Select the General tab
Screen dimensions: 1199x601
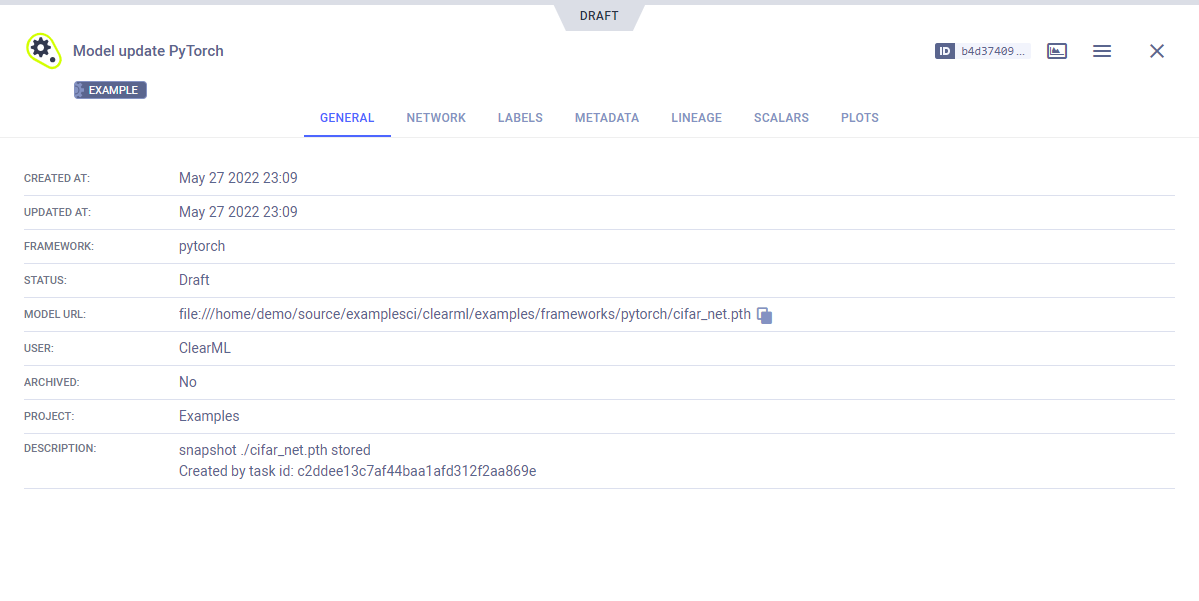(347, 118)
